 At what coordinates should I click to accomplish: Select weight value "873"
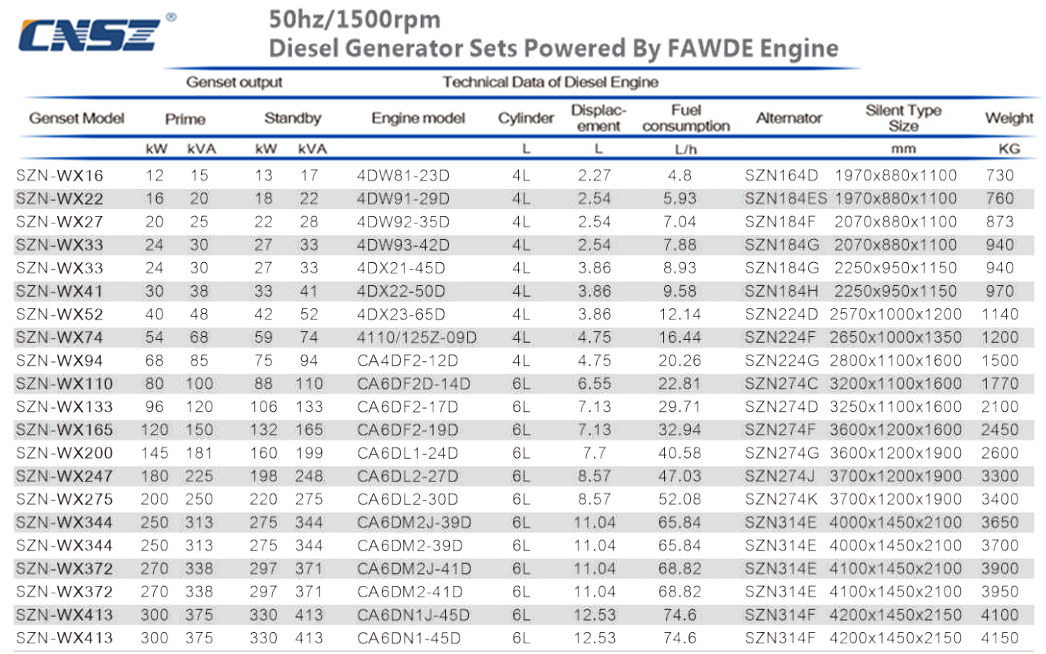click(1000, 222)
